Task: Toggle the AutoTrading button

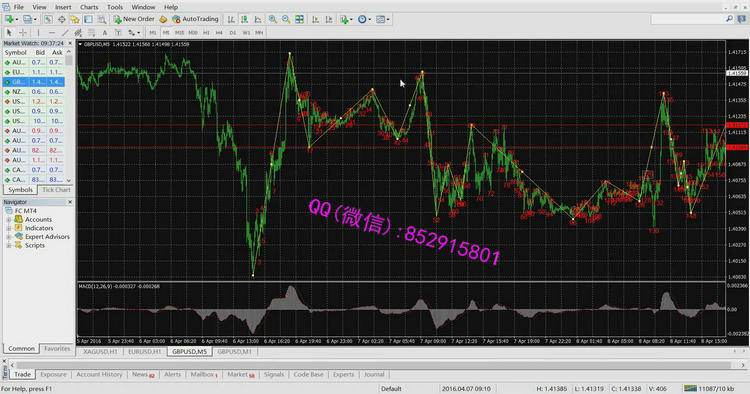Action: (195, 19)
